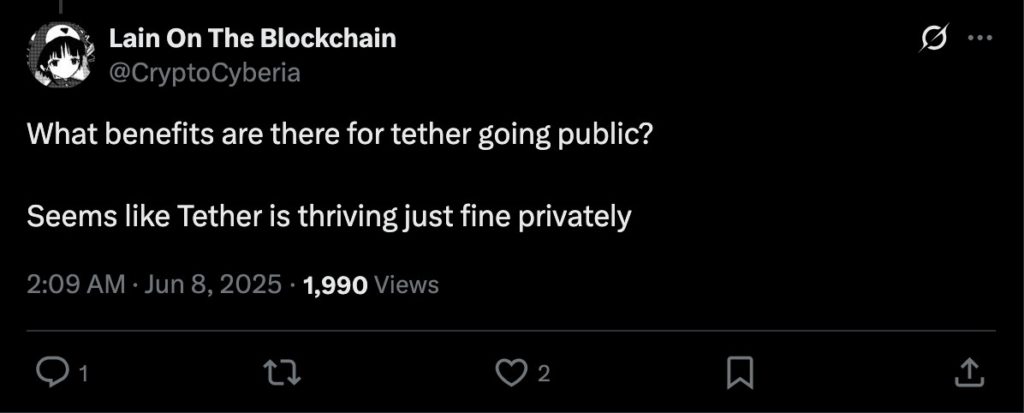This screenshot has width=1024, height=413.
Task: Open the anime profile avatar
Action: (61, 54)
